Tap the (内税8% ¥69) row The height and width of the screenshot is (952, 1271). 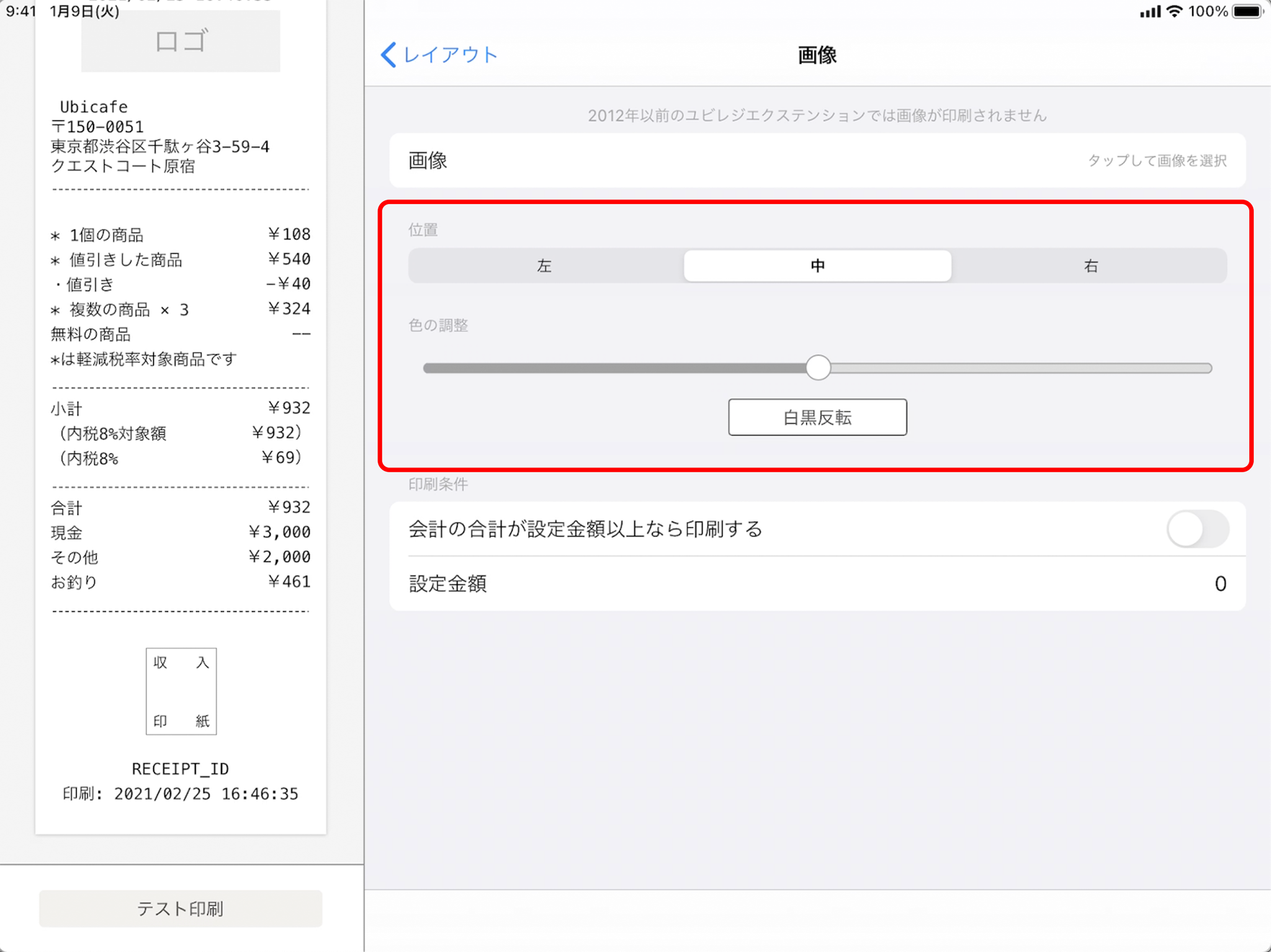181,458
